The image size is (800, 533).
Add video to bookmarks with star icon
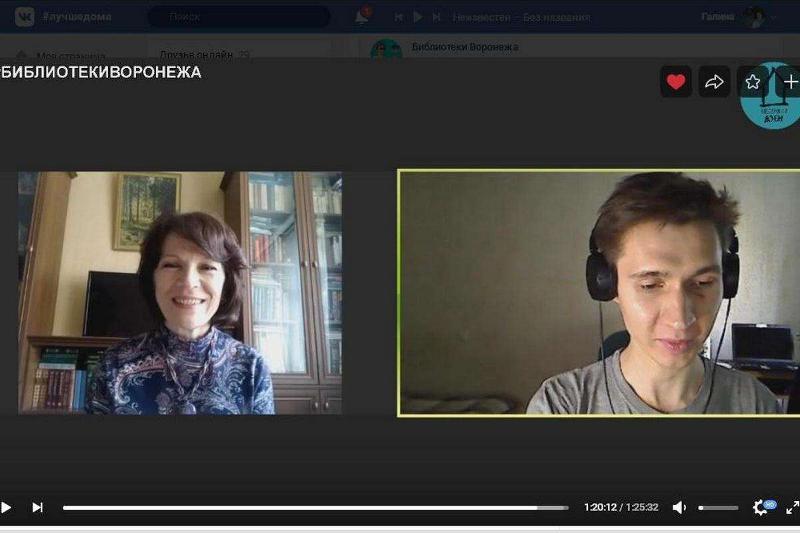pos(753,82)
